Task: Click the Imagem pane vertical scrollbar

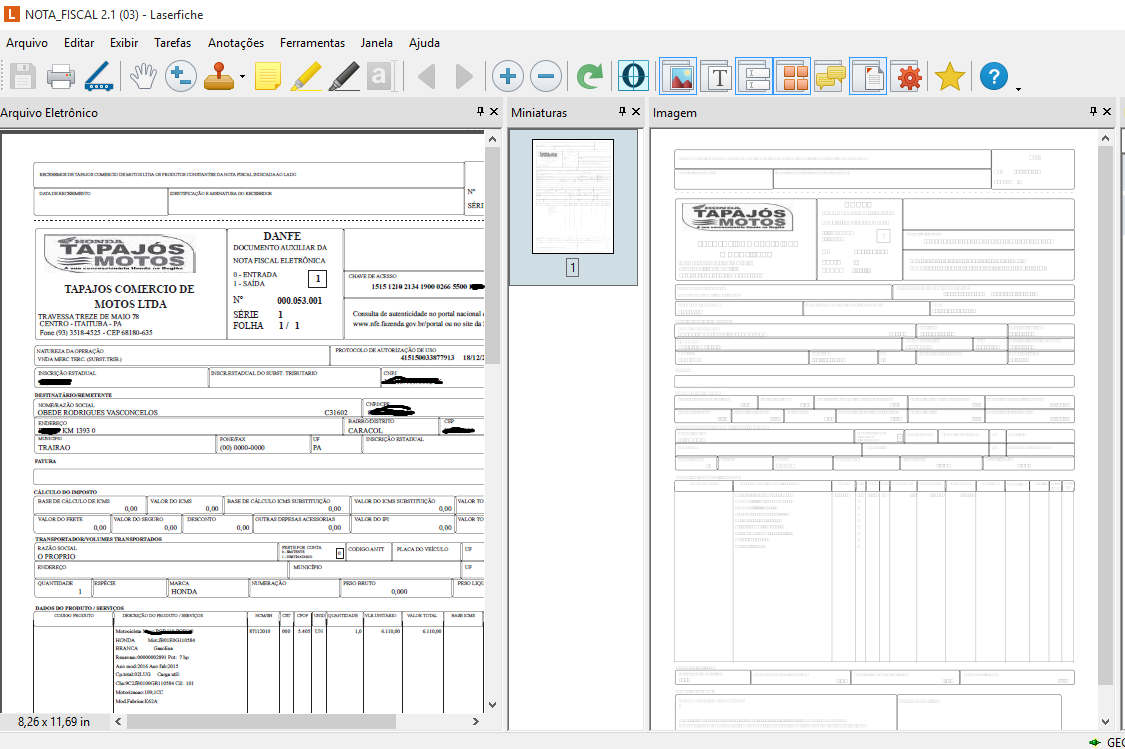Action: tap(1105, 414)
